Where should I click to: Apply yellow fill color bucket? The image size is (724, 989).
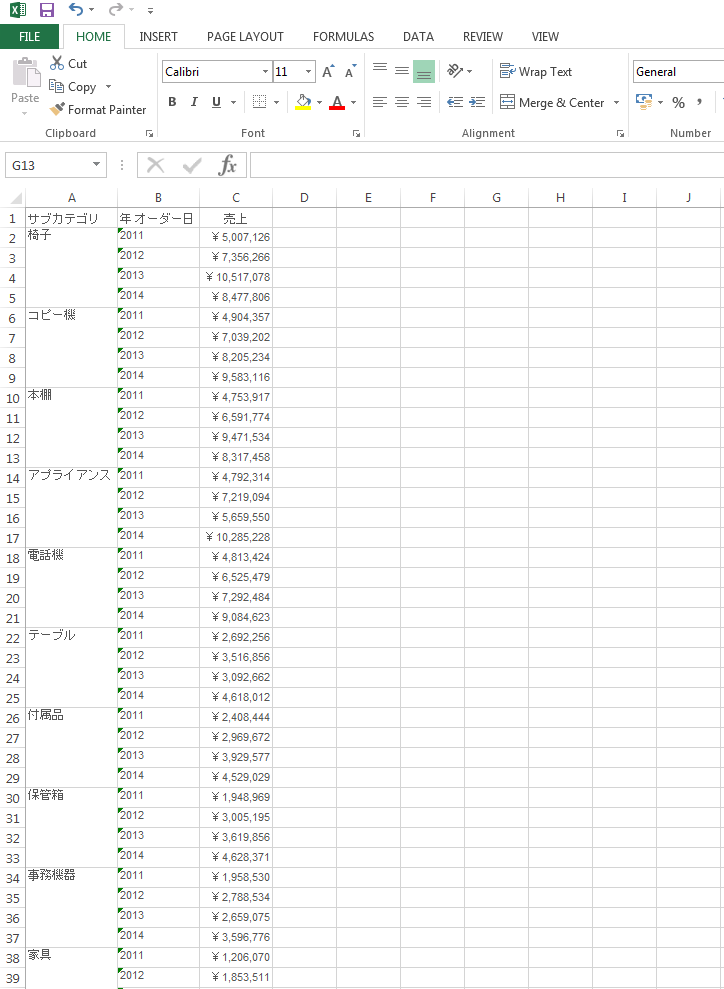(x=303, y=102)
